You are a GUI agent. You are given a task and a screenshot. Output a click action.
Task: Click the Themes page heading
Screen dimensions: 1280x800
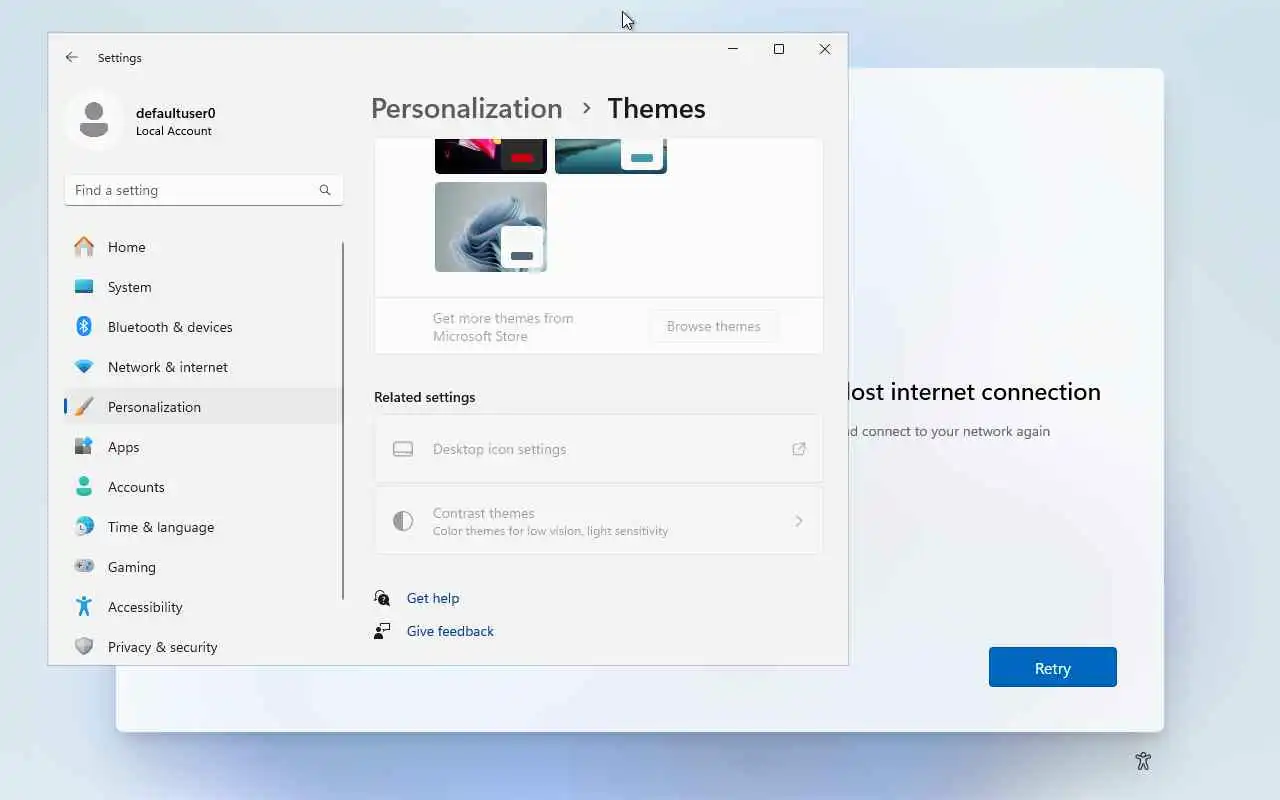coord(656,108)
